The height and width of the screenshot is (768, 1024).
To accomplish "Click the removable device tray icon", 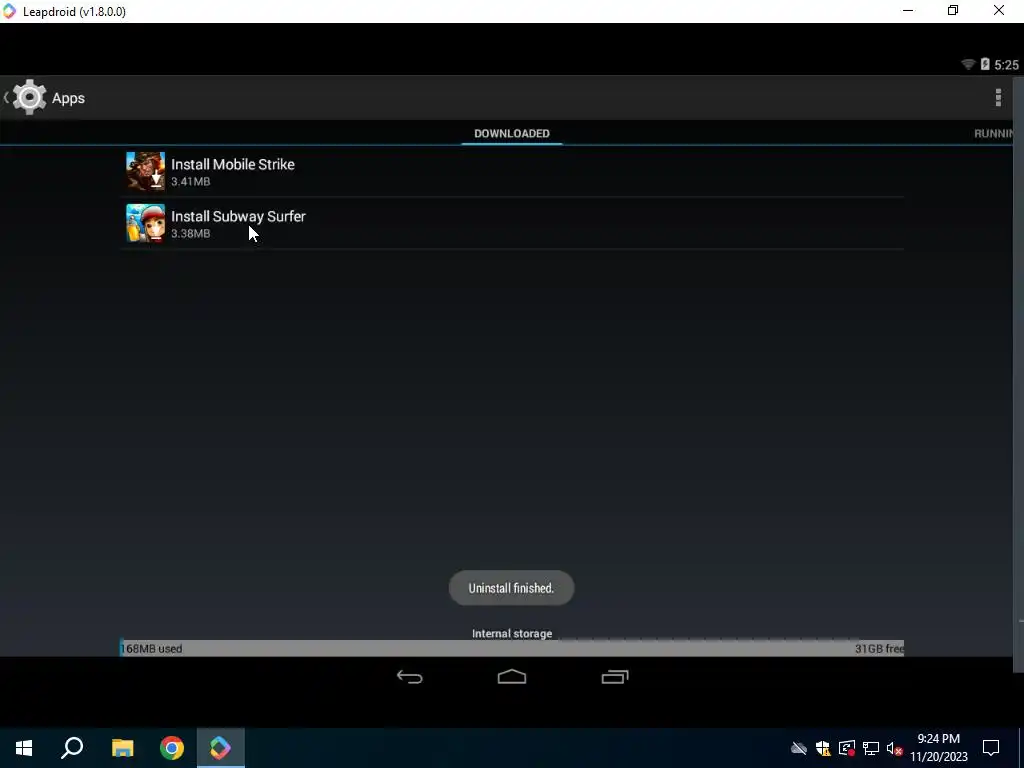I will (846, 748).
